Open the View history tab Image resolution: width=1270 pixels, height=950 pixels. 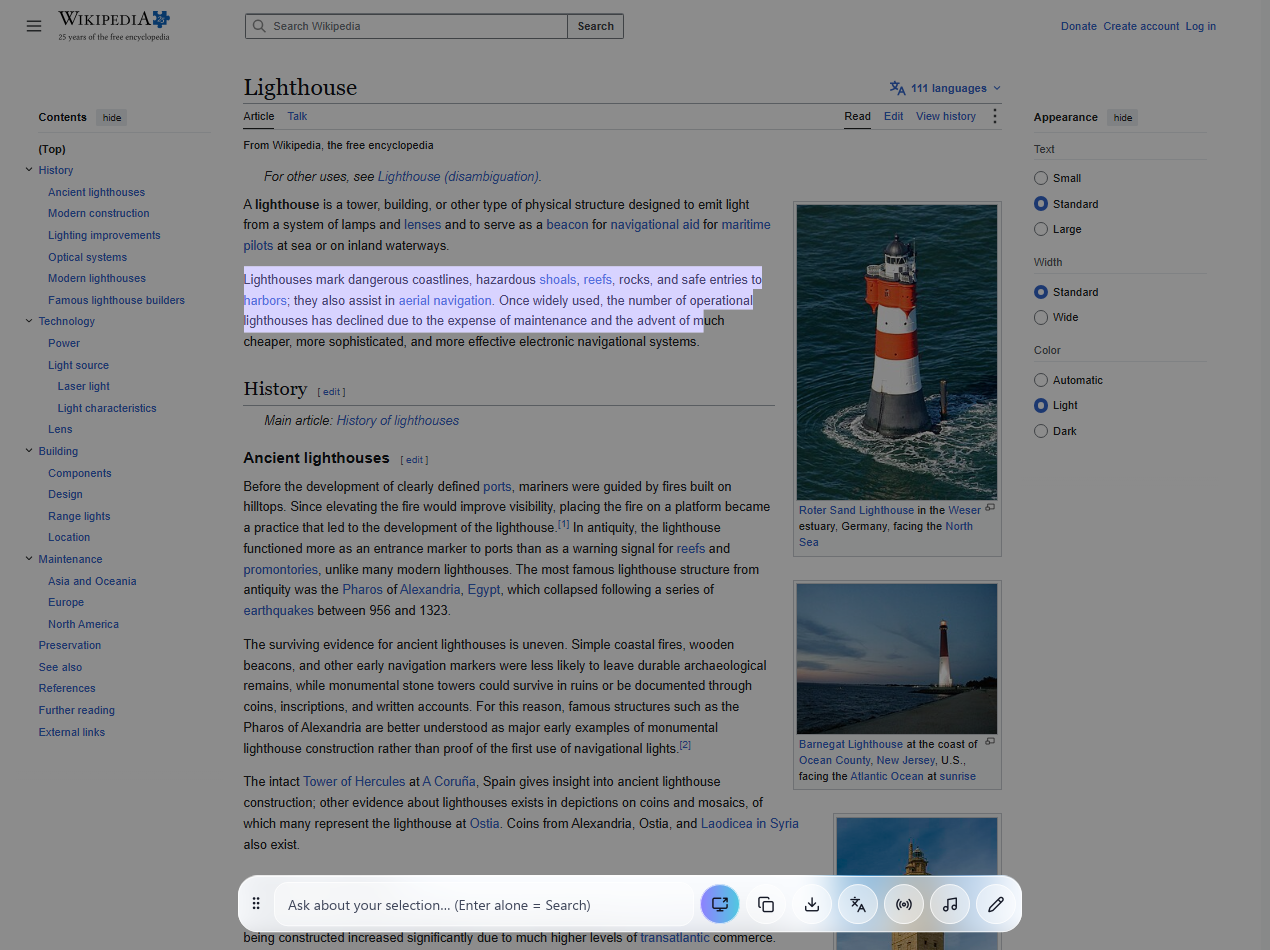coord(945,116)
